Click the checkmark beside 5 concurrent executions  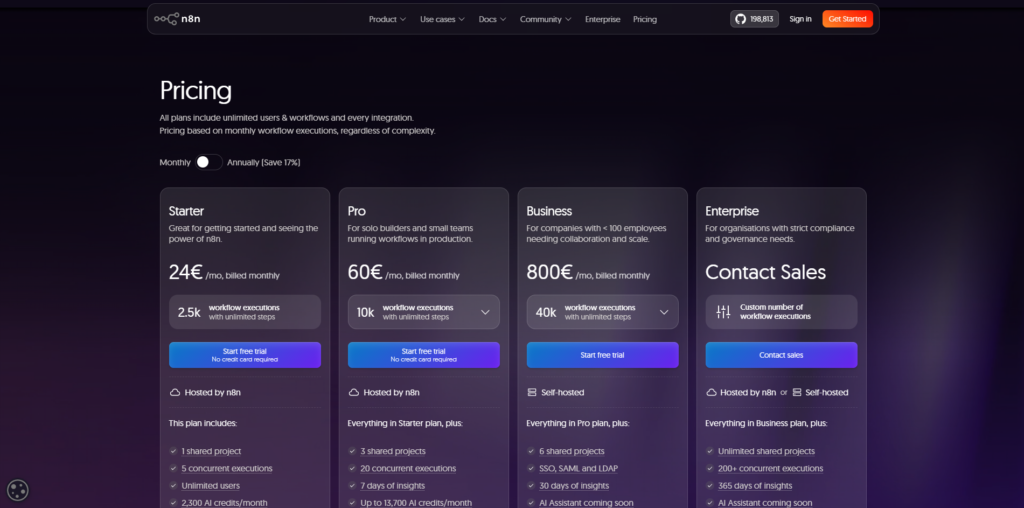(x=174, y=468)
